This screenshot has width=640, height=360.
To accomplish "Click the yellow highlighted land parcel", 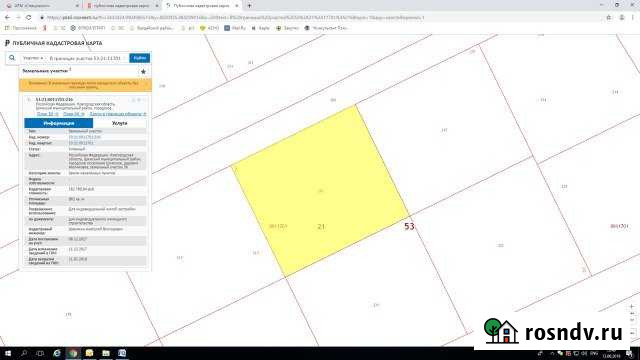I will (x=320, y=191).
